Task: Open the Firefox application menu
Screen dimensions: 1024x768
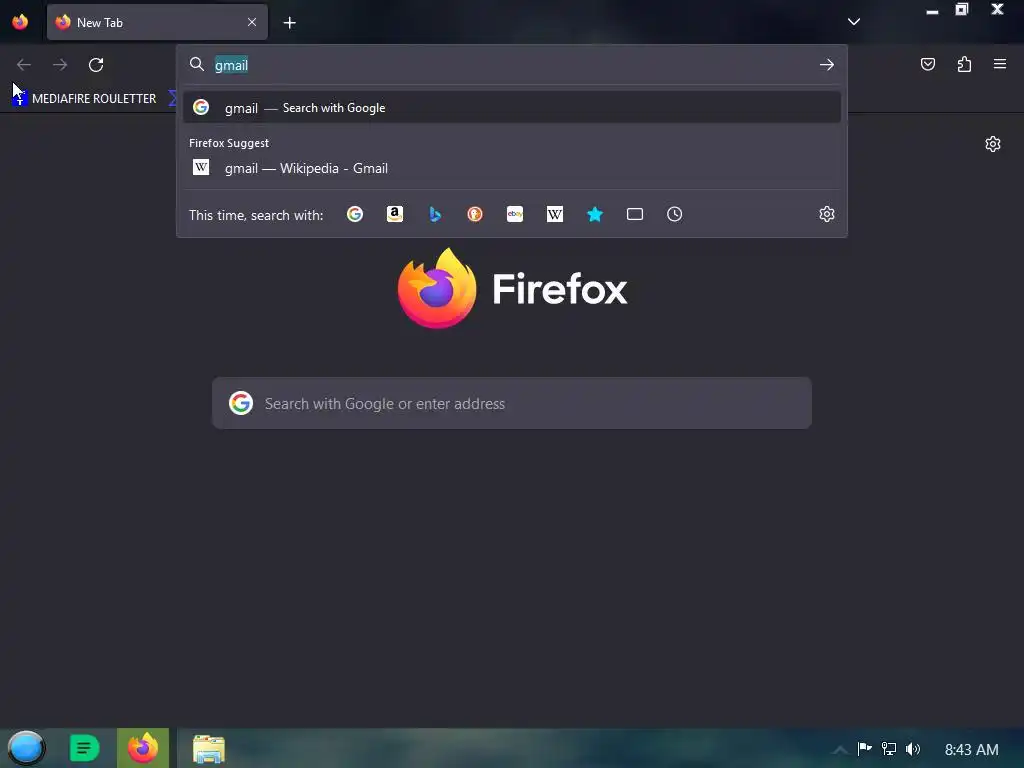Action: [x=1000, y=64]
